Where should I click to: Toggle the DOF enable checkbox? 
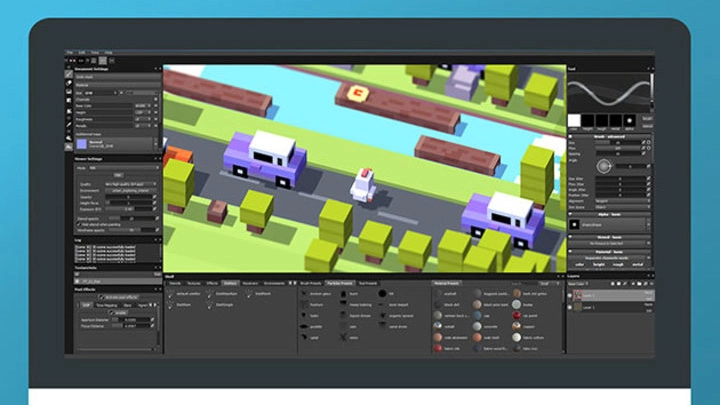pyautogui.click(x=112, y=313)
